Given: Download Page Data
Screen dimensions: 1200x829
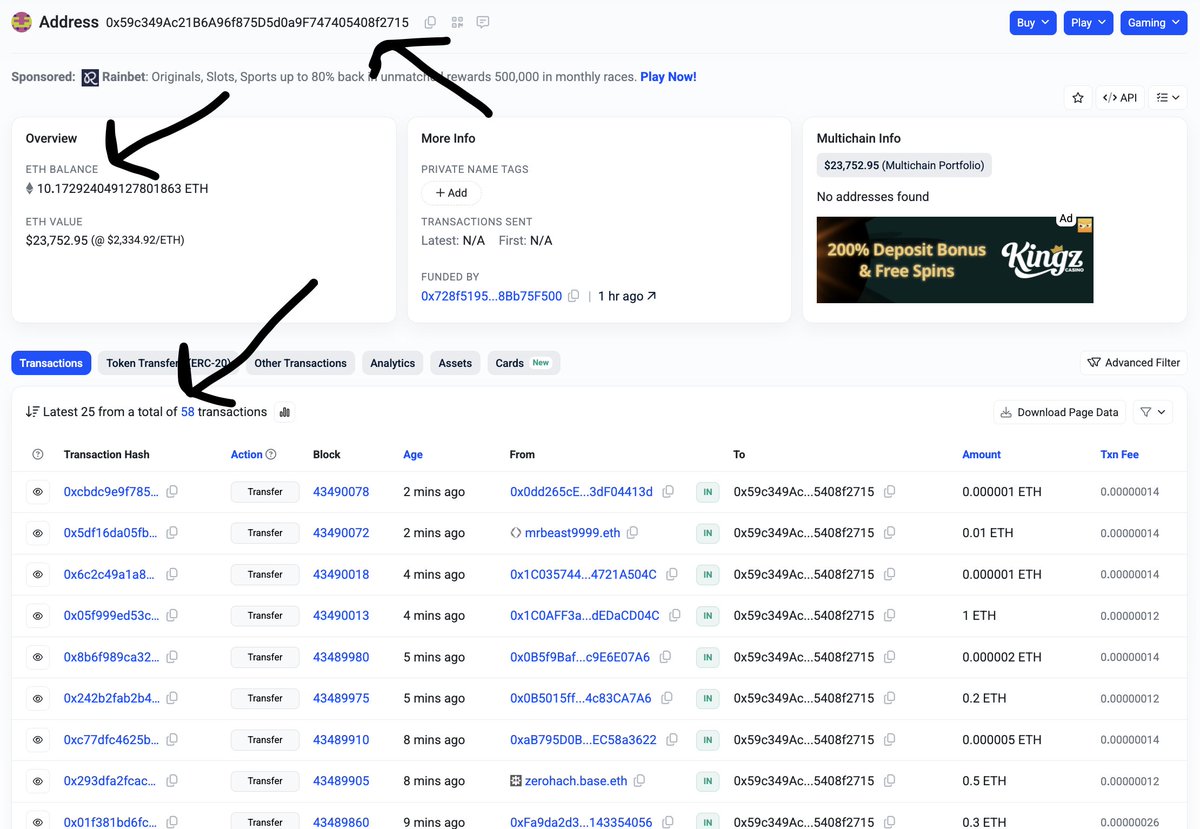Looking at the screenshot, I should pyautogui.click(x=1059, y=412).
